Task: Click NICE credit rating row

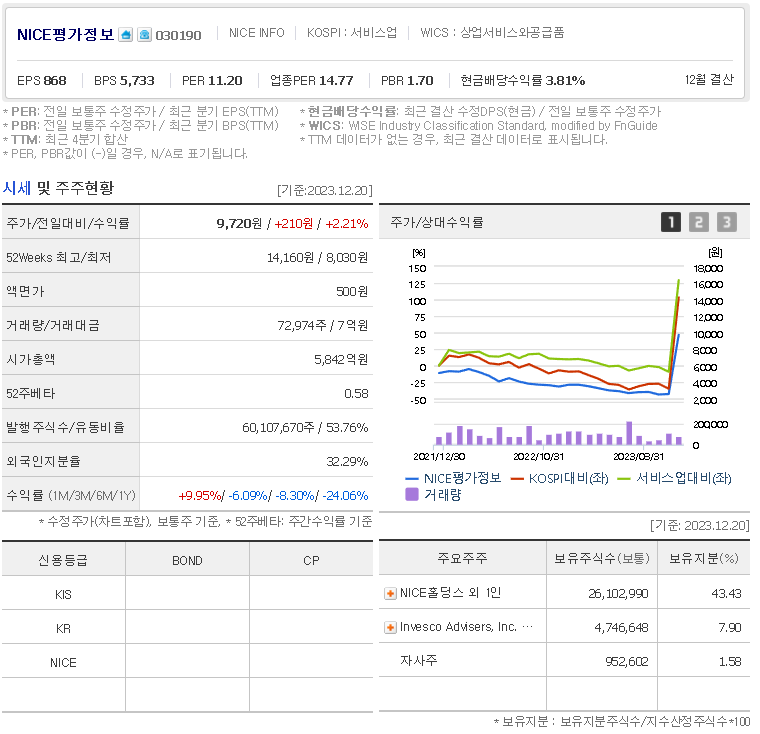Action: (187, 661)
